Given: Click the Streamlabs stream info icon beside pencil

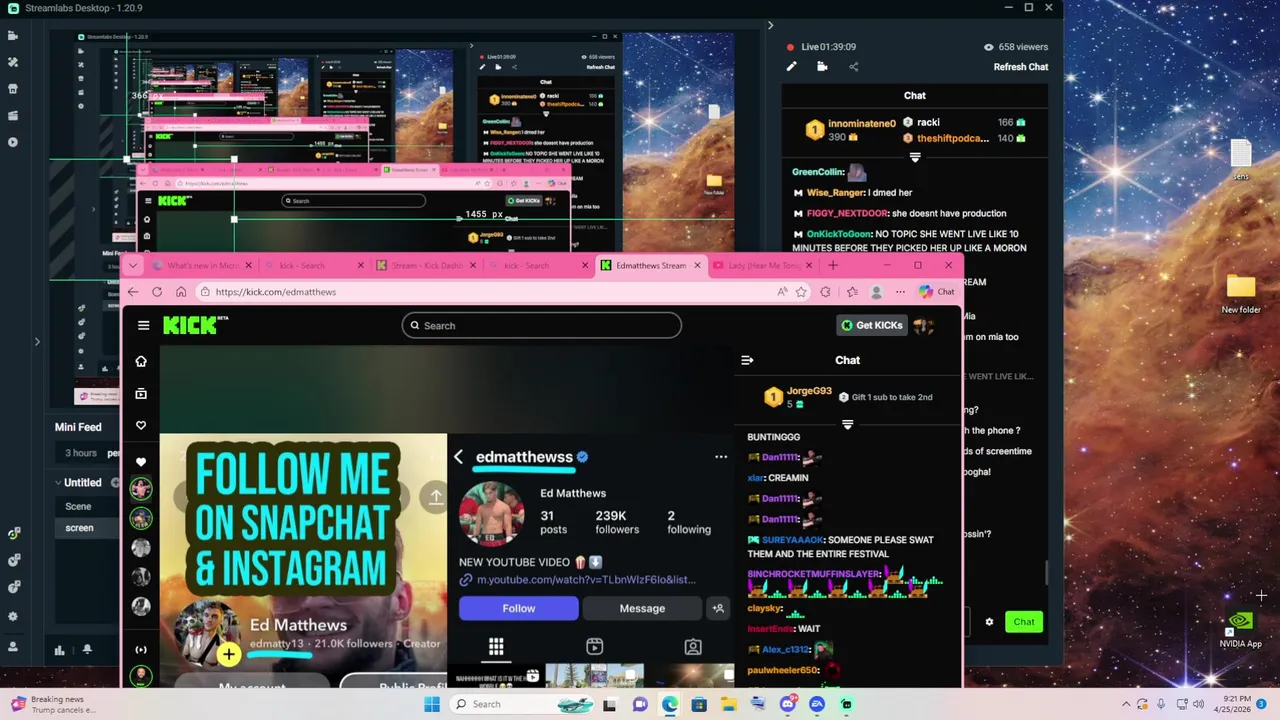Looking at the screenshot, I should click(822, 67).
